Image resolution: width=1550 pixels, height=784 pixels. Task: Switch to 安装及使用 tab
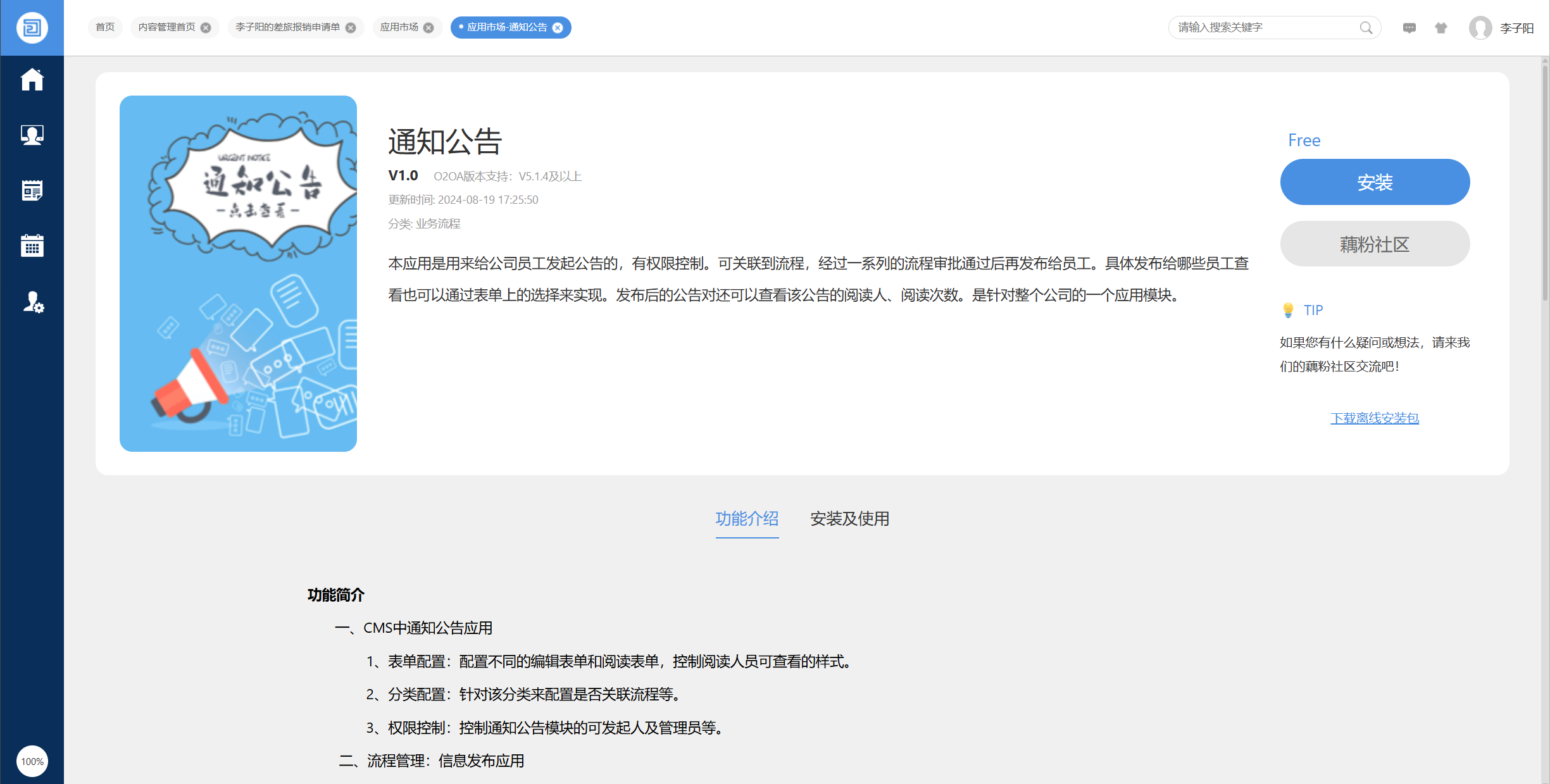(x=849, y=519)
